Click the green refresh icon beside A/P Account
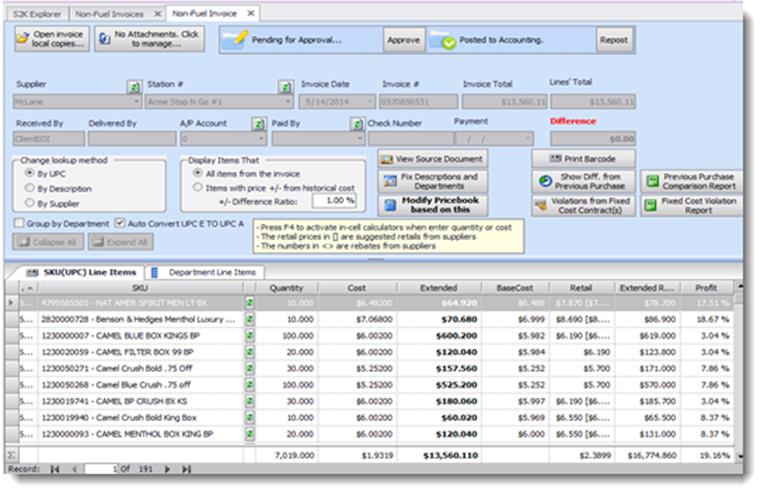The height and width of the screenshot is (495, 764). pos(257,124)
